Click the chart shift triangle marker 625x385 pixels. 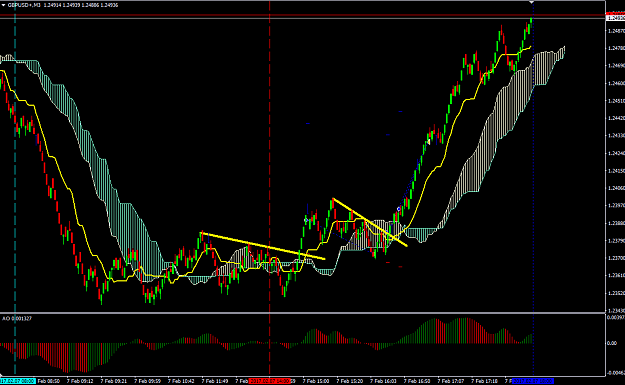(x=531, y=2)
